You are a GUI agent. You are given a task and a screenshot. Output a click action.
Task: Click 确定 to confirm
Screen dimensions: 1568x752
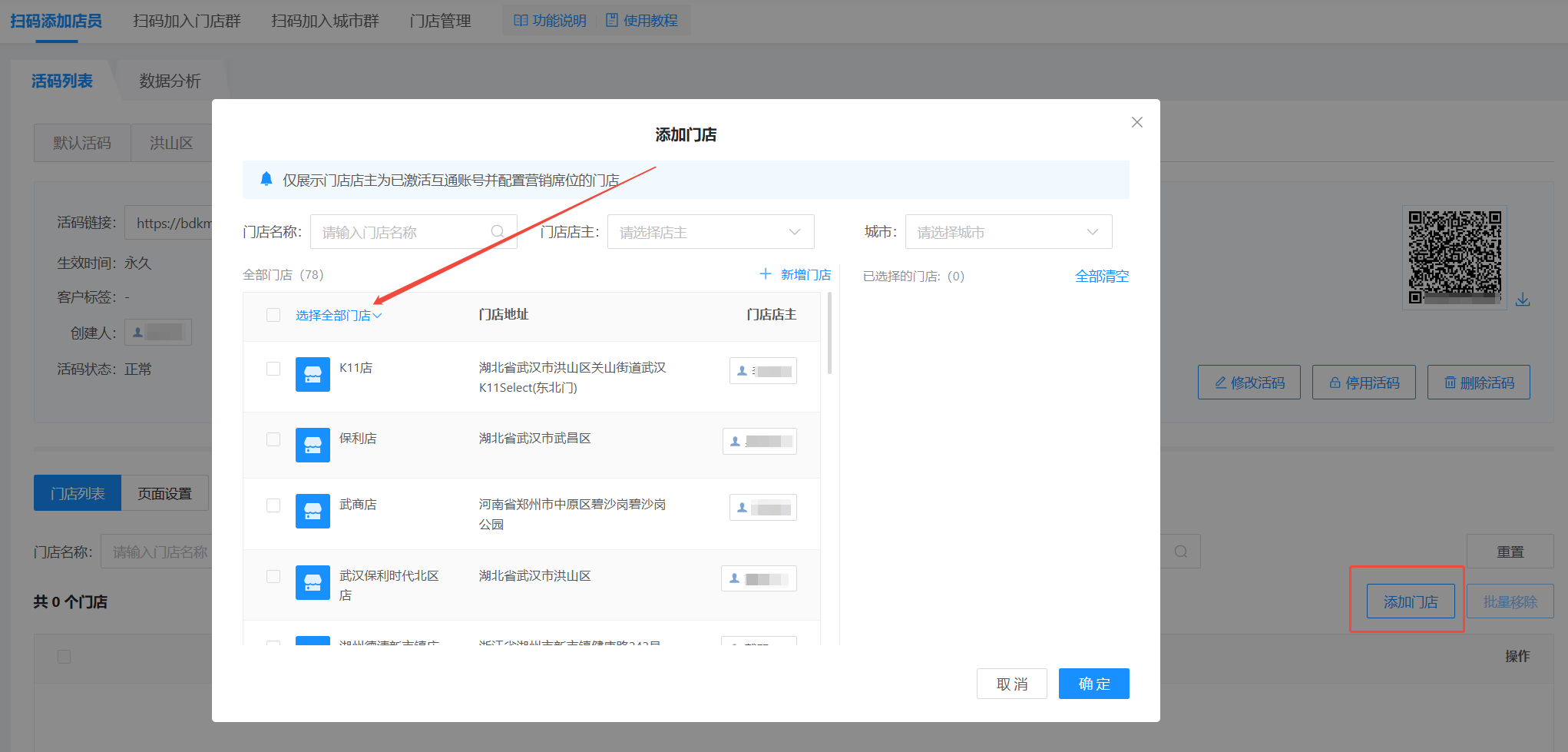coord(1094,684)
